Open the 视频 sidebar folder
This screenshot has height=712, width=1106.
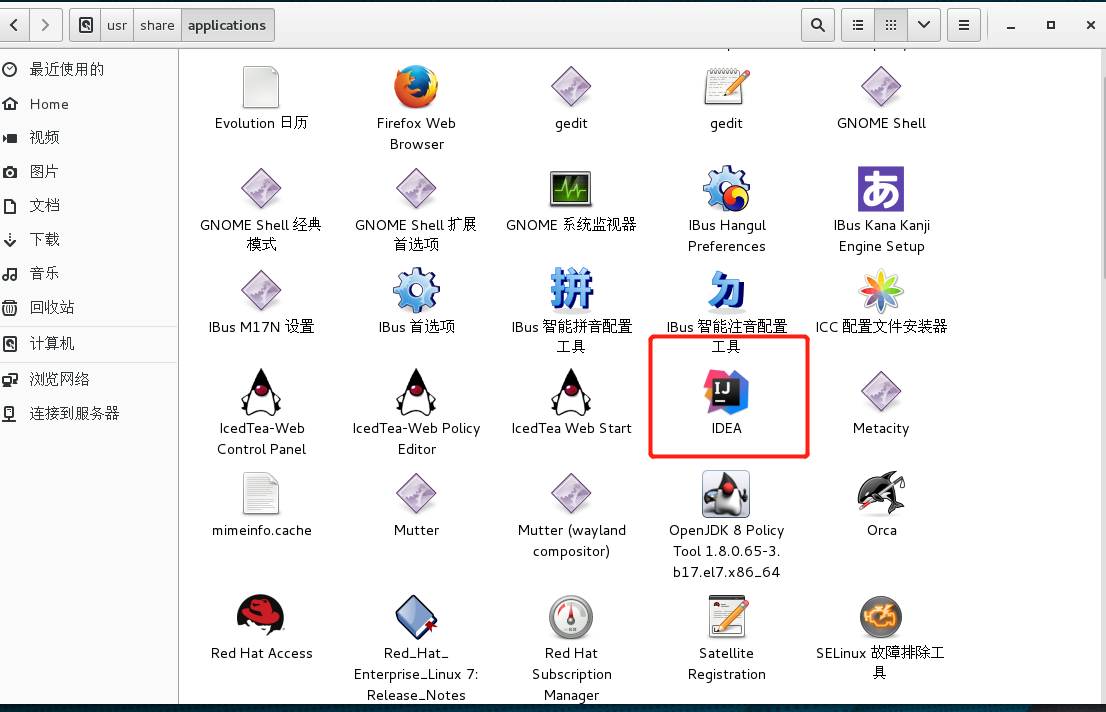(89, 138)
